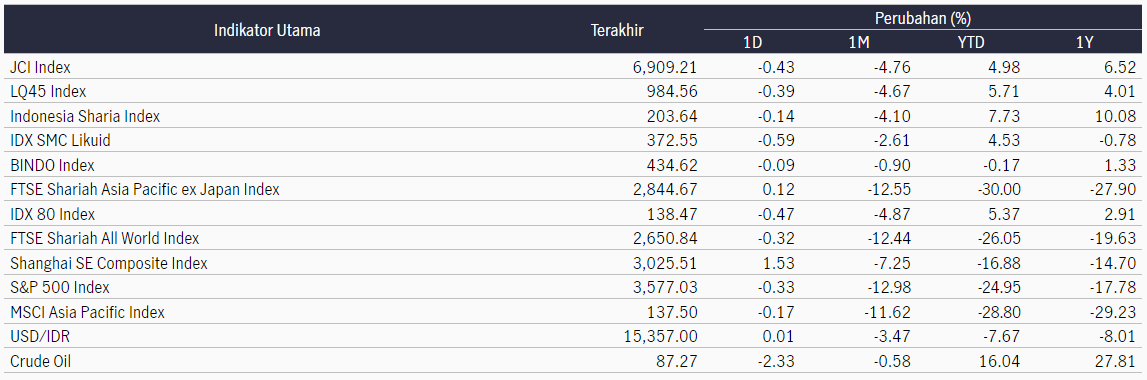Select the Terakhir column header
This screenshot has width=1147, height=380.
[x=617, y=31]
